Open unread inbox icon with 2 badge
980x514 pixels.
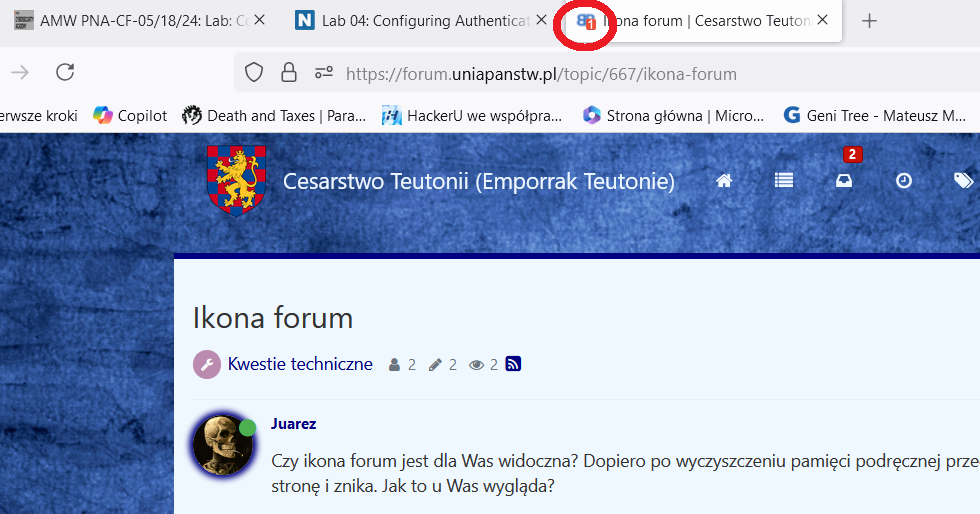844,181
